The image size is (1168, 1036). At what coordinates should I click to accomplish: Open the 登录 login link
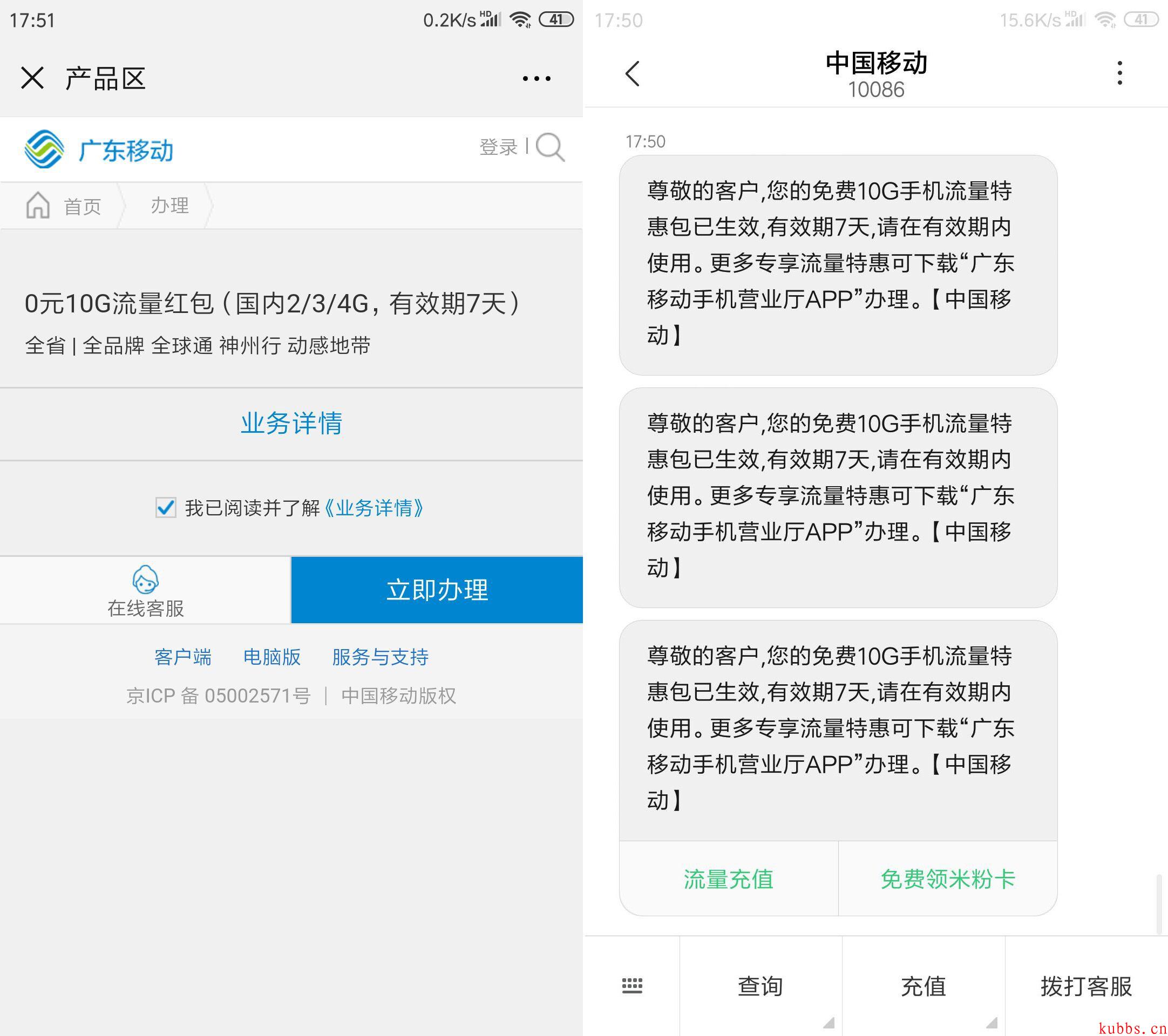(498, 147)
